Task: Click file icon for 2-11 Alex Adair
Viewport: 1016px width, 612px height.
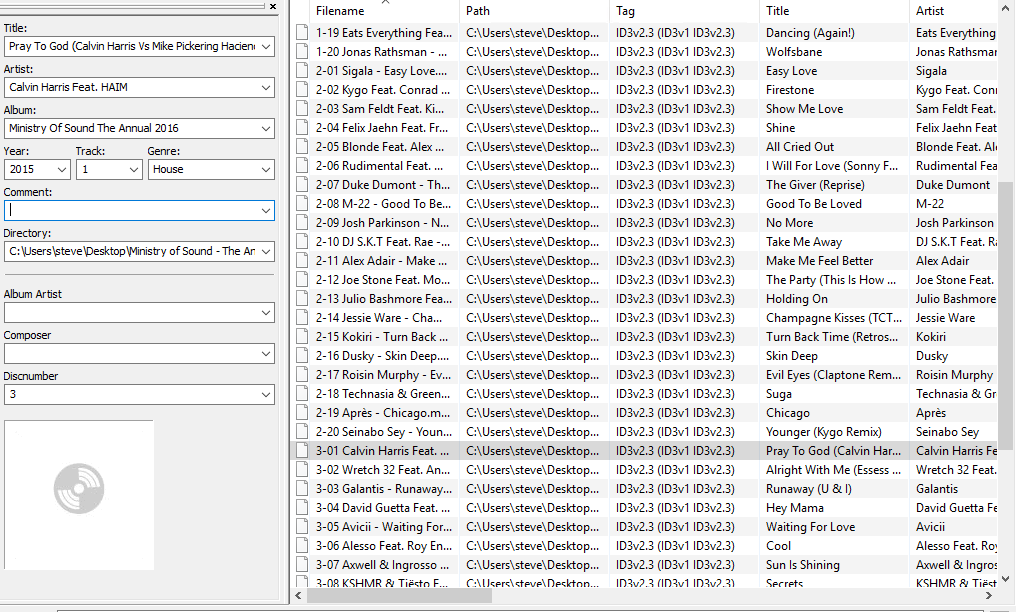Action: (302, 260)
